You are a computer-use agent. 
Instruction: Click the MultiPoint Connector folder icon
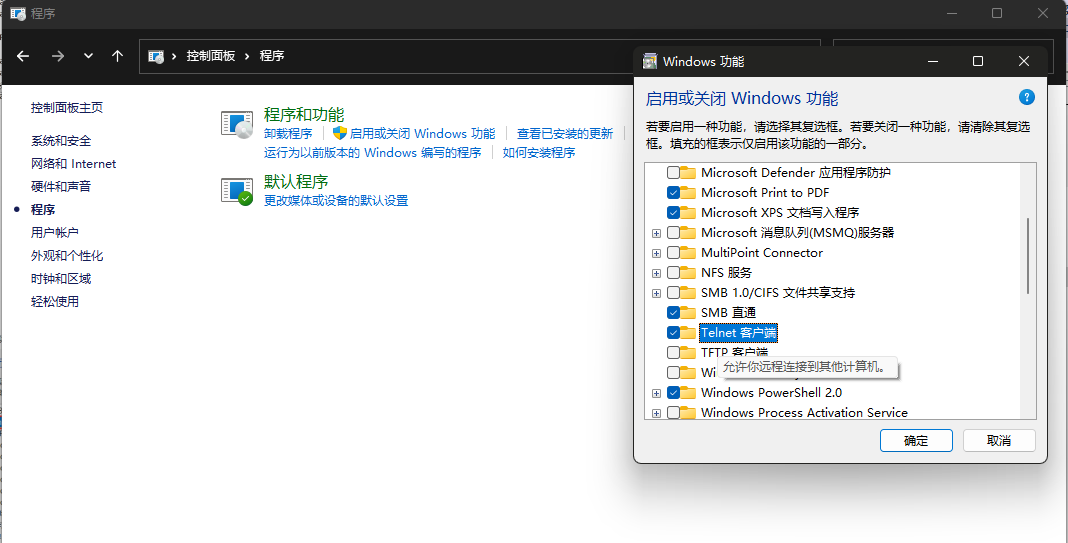tap(688, 253)
